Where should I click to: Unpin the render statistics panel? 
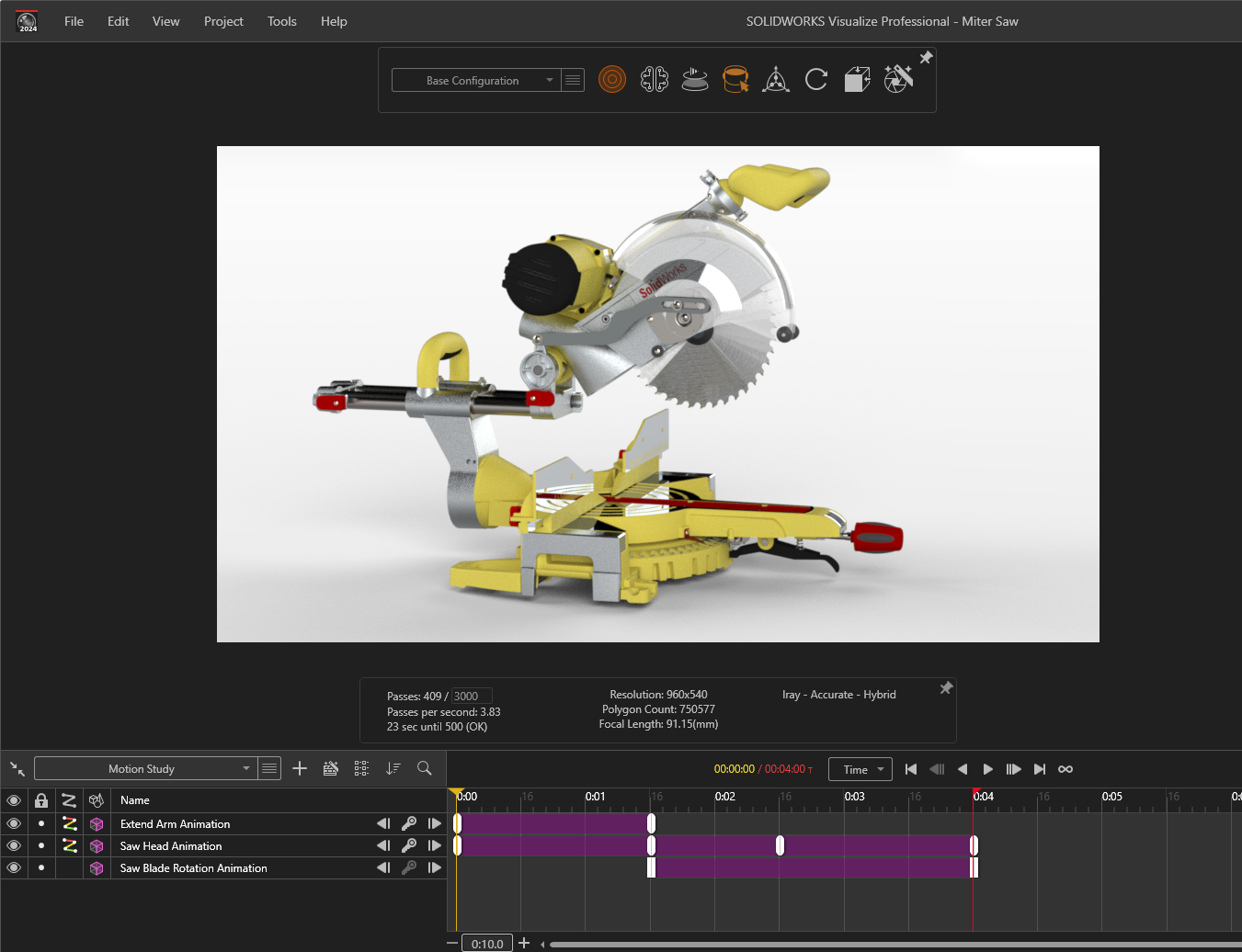point(946,688)
